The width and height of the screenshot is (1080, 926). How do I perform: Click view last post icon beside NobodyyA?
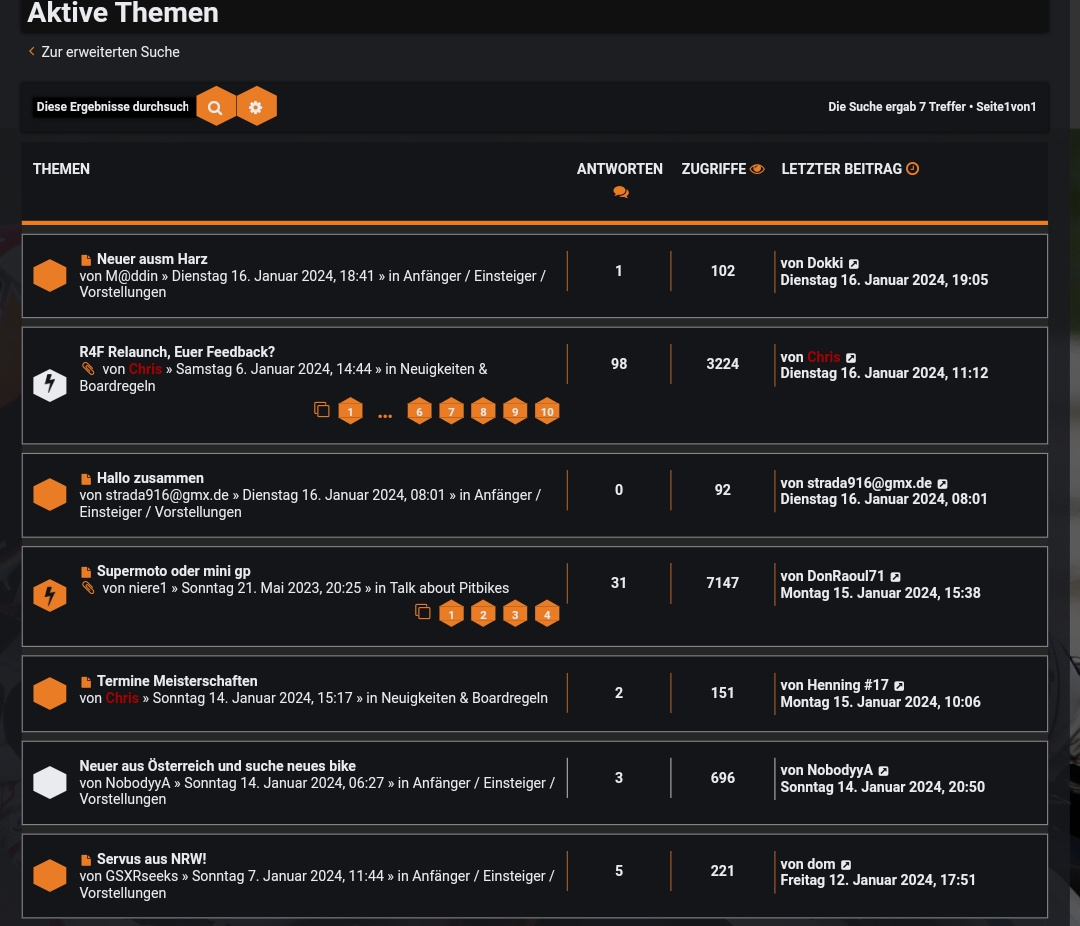[884, 771]
